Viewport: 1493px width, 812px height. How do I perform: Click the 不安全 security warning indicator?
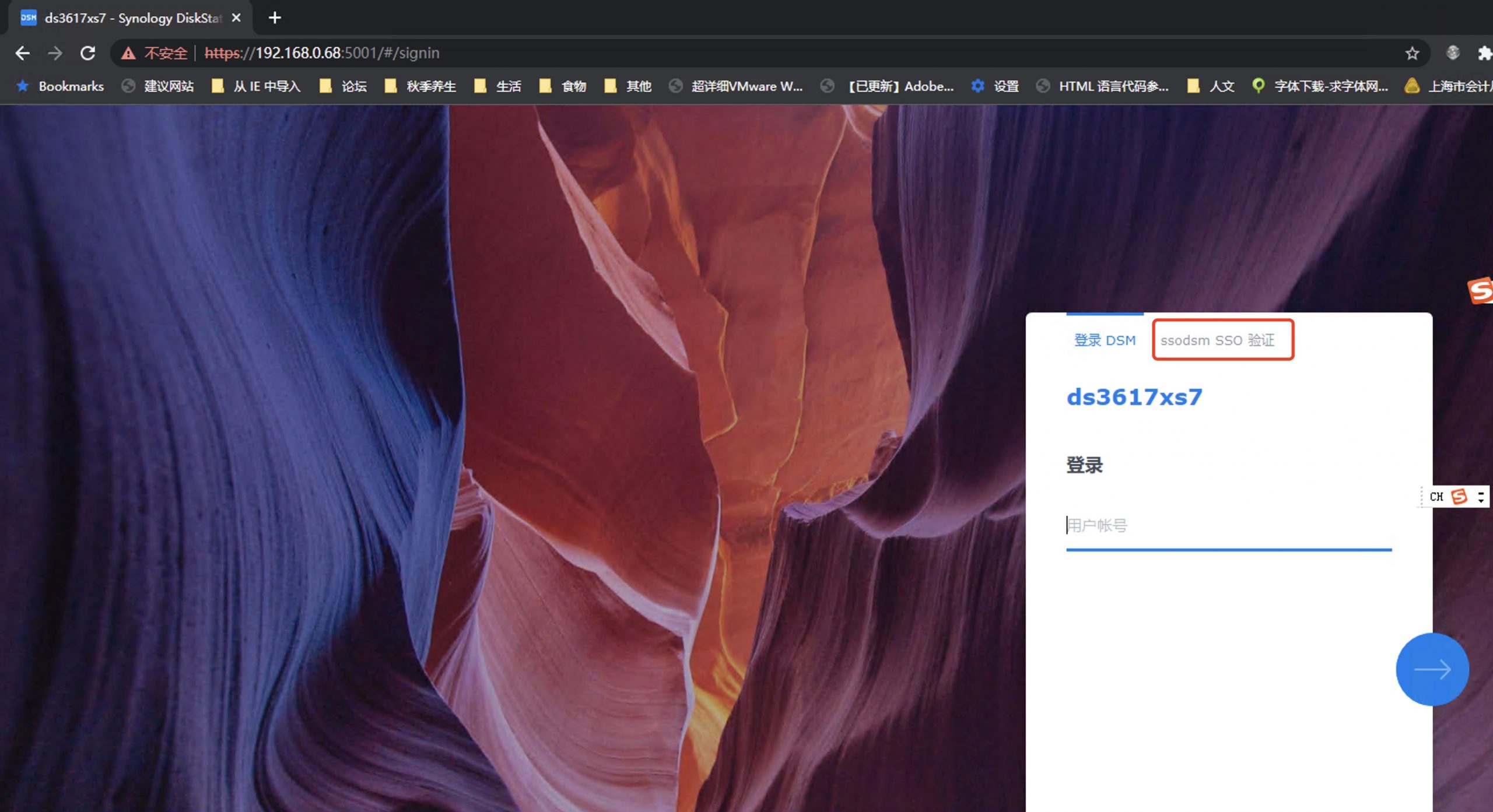pos(154,53)
